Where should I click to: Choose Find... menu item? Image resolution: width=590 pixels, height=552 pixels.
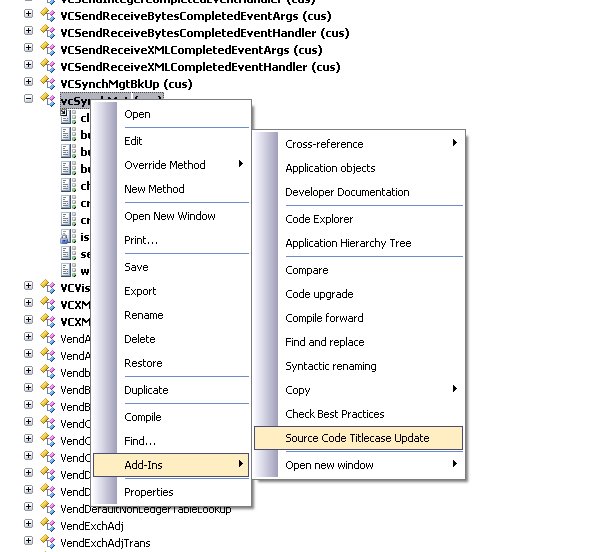coord(171,441)
